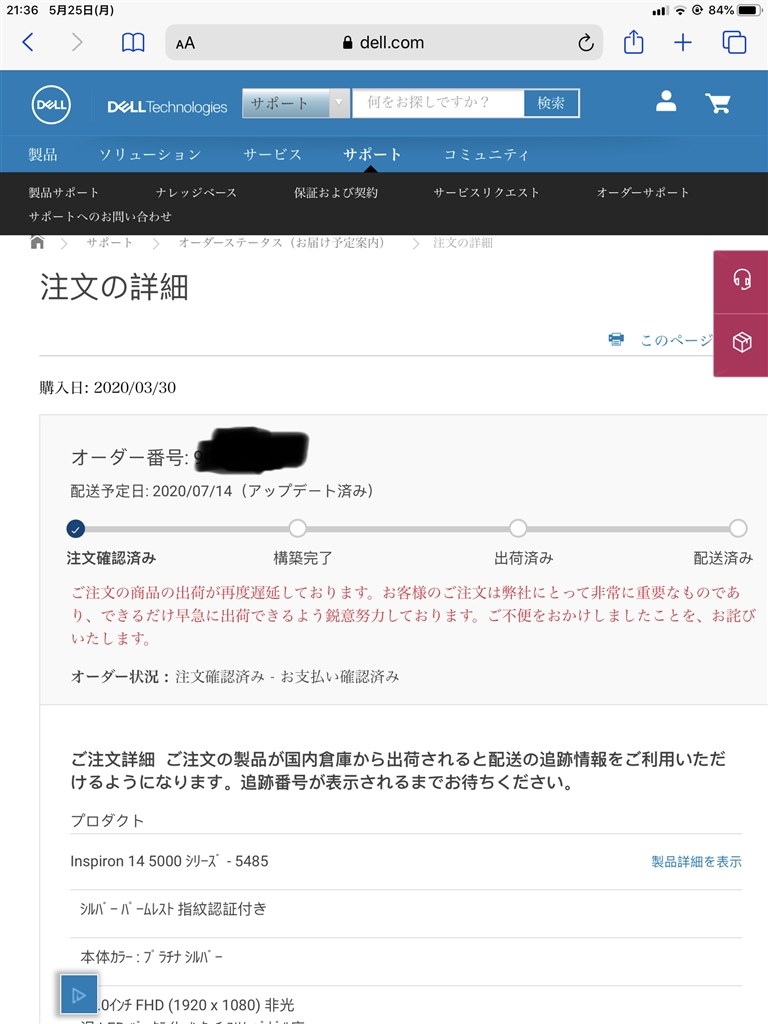
Task: Tap the Safari back arrow
Action: pyautogui.click(x=27, y=42)
